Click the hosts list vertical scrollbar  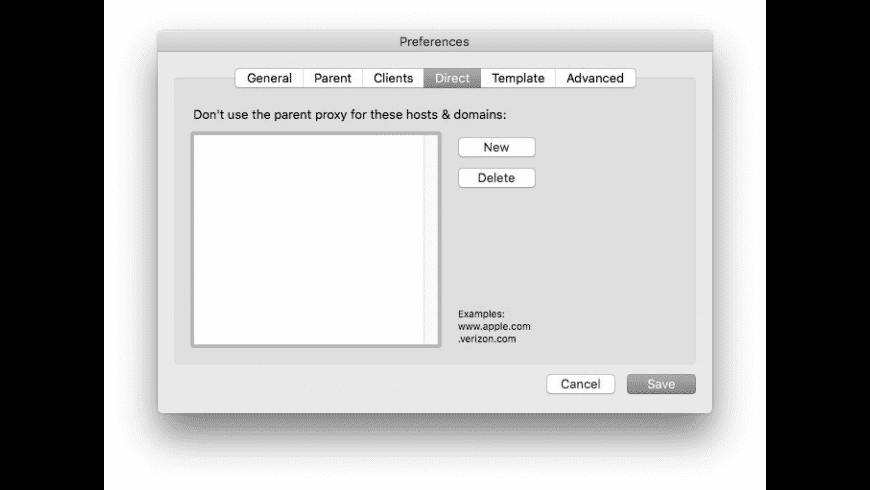click(431, 240)
